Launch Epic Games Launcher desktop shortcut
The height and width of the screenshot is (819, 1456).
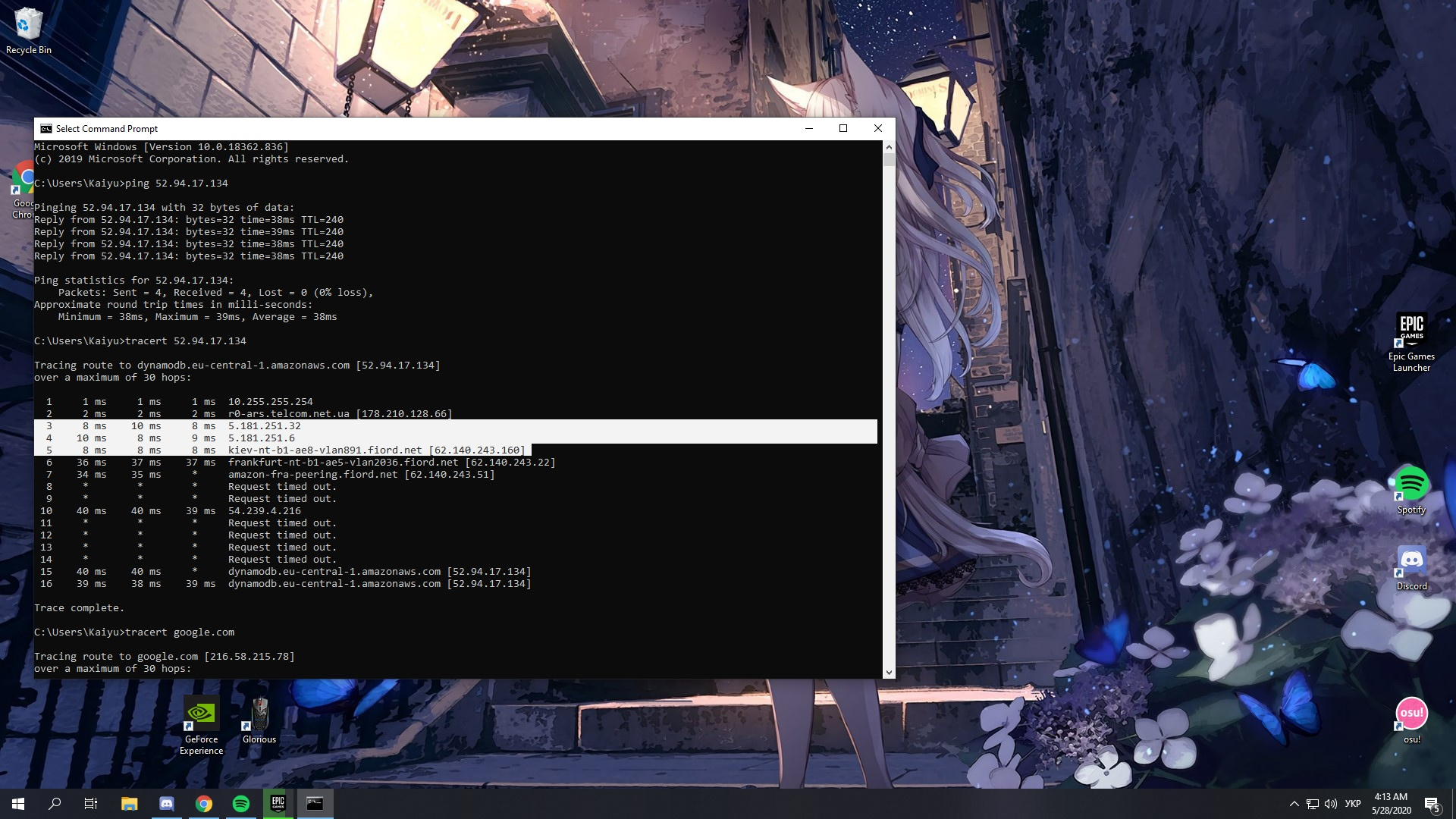(1411, 342)
